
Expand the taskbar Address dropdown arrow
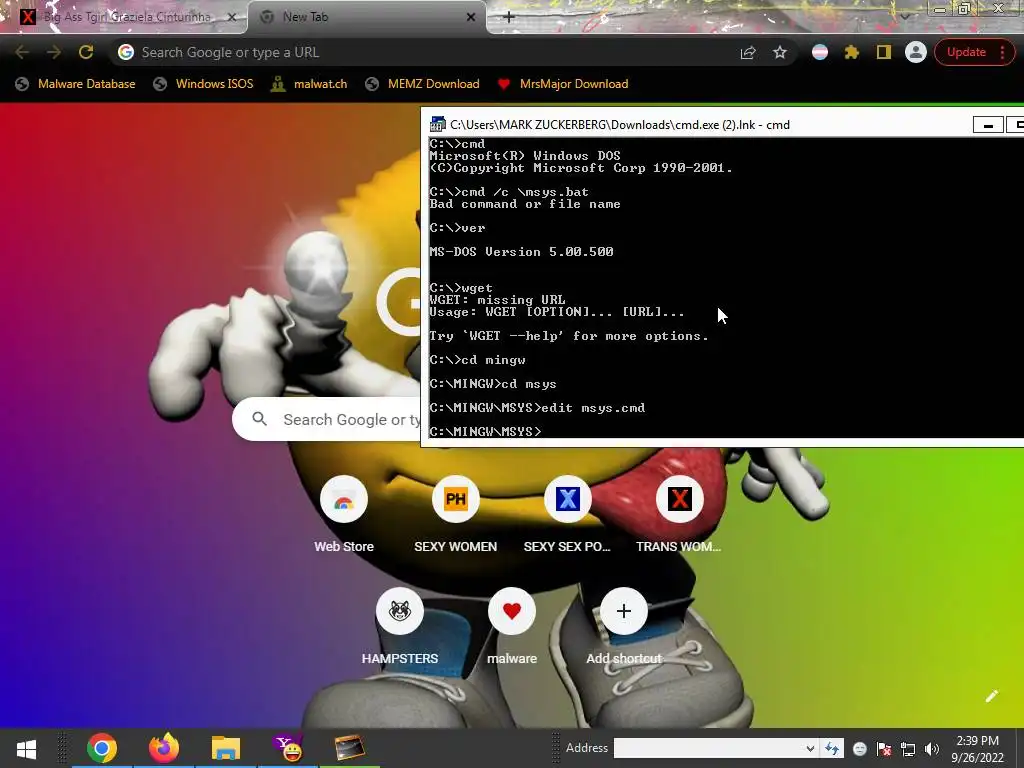810,748
